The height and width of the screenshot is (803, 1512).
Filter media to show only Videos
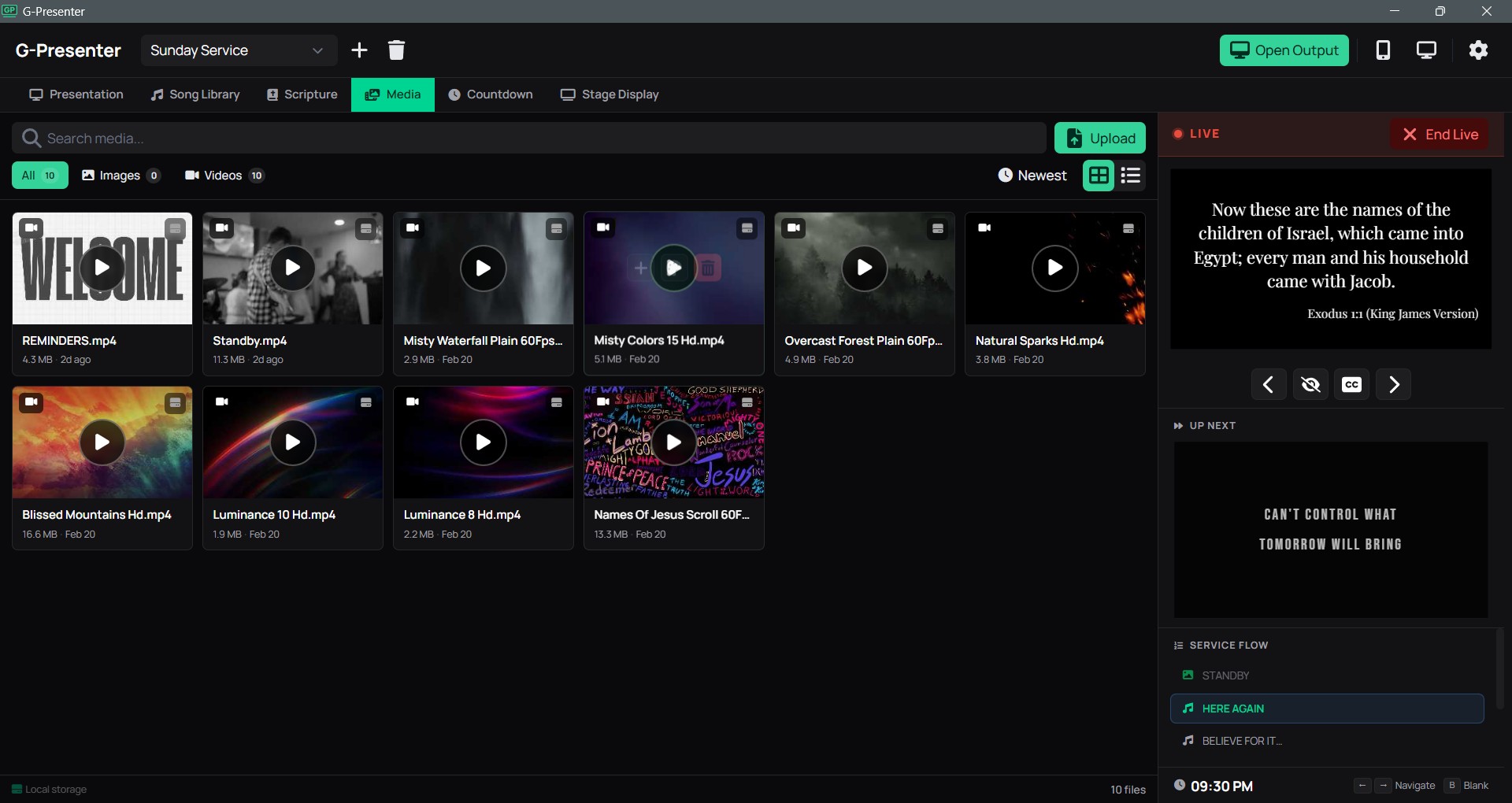223,175
